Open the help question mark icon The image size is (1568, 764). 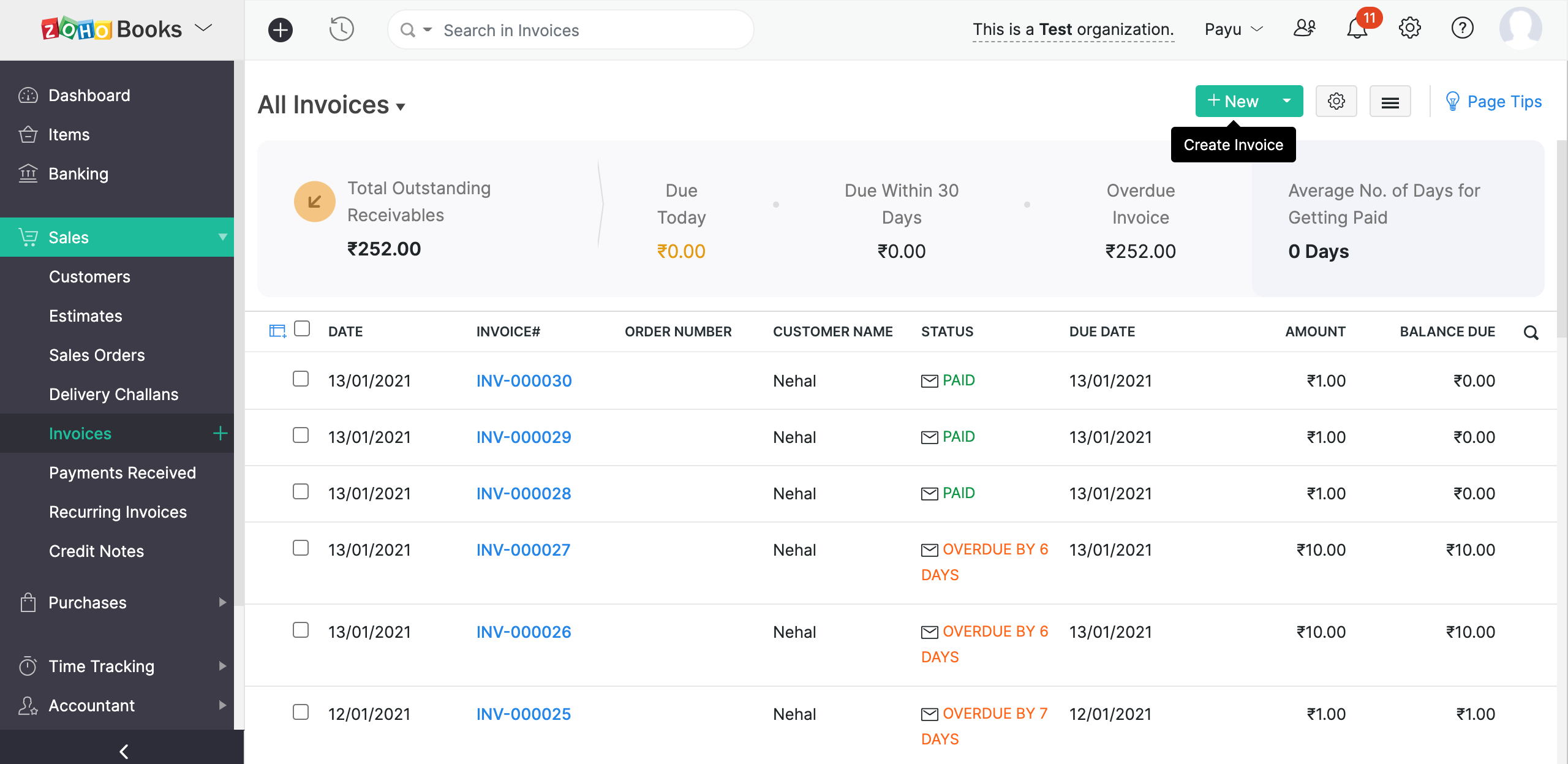pyautogui.click(x=1463, y=28)
